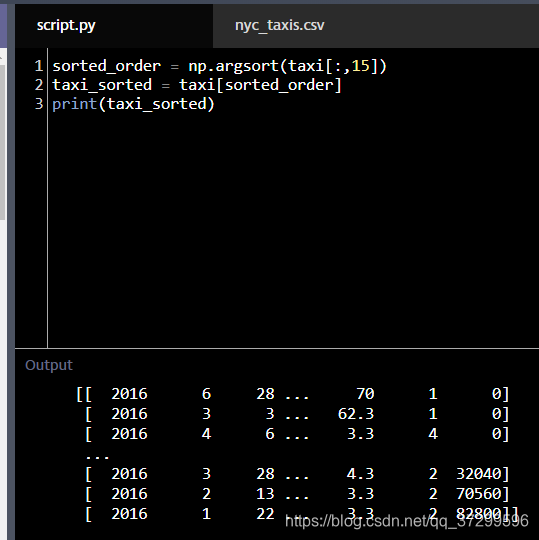Click line number 3 in gutter

pyautogui.click(x=39, y=104)
